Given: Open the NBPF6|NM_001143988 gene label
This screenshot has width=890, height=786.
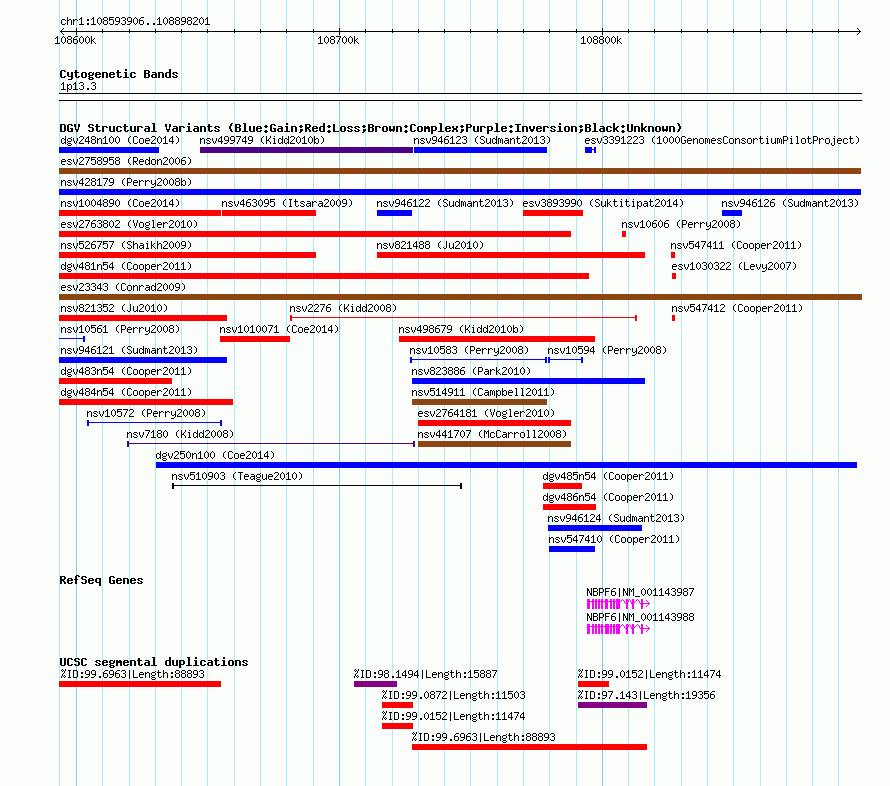Looking at the screenshot, I should click(640, 617).
